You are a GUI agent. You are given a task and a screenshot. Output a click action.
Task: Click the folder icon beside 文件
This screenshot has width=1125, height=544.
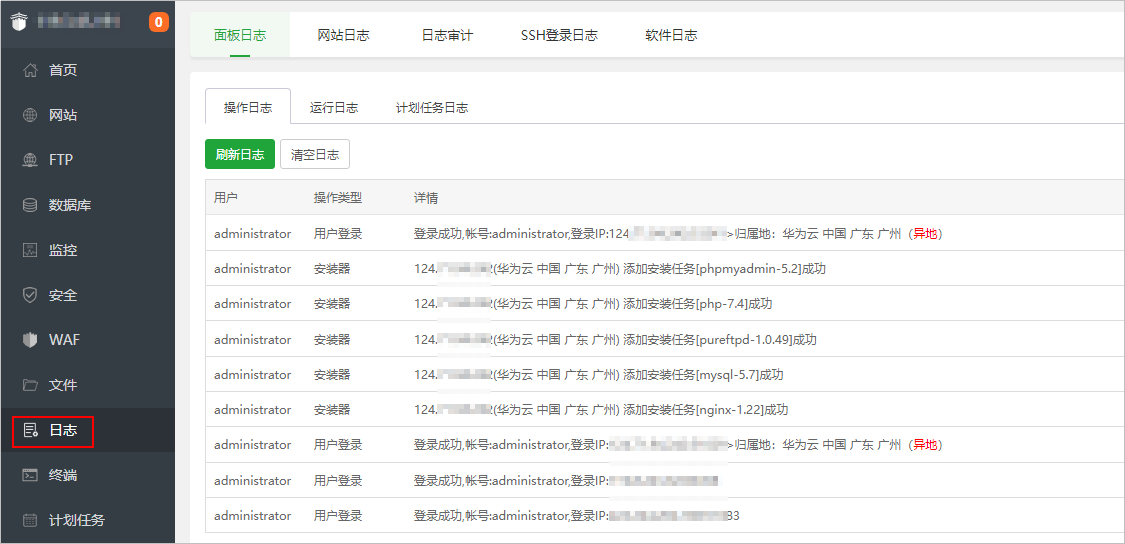click(x=30, y=385)
